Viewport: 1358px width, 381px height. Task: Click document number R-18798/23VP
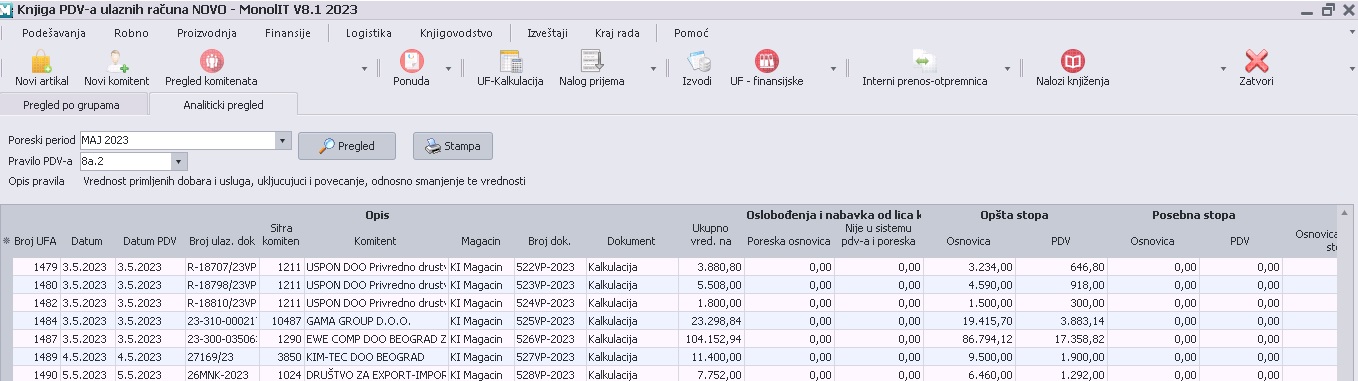(222, 284)
